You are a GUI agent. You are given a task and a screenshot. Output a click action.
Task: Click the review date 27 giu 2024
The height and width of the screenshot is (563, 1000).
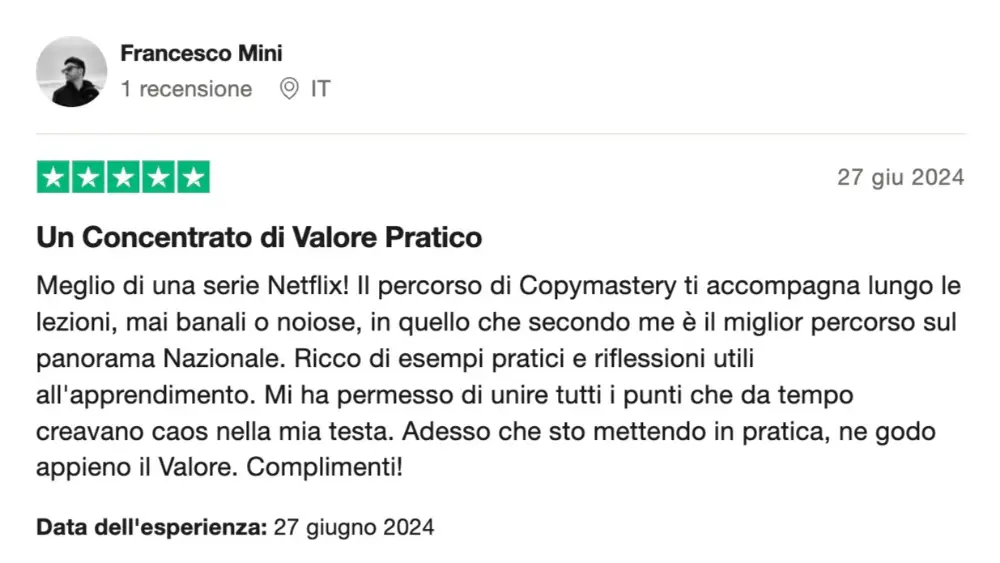(900, 178)
